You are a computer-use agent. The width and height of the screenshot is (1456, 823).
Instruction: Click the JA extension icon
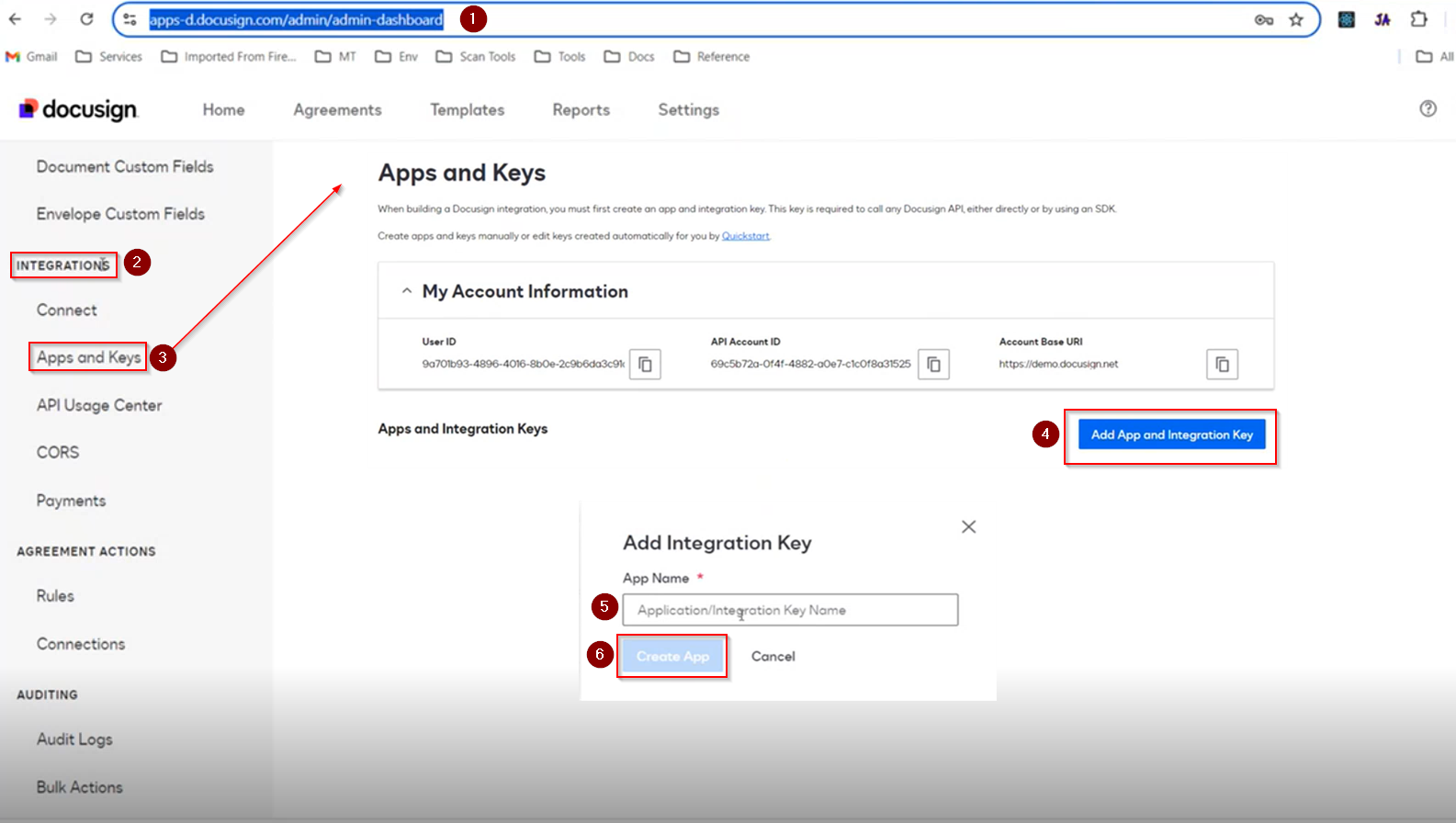pyautogui.click(x=1383, y=19)
